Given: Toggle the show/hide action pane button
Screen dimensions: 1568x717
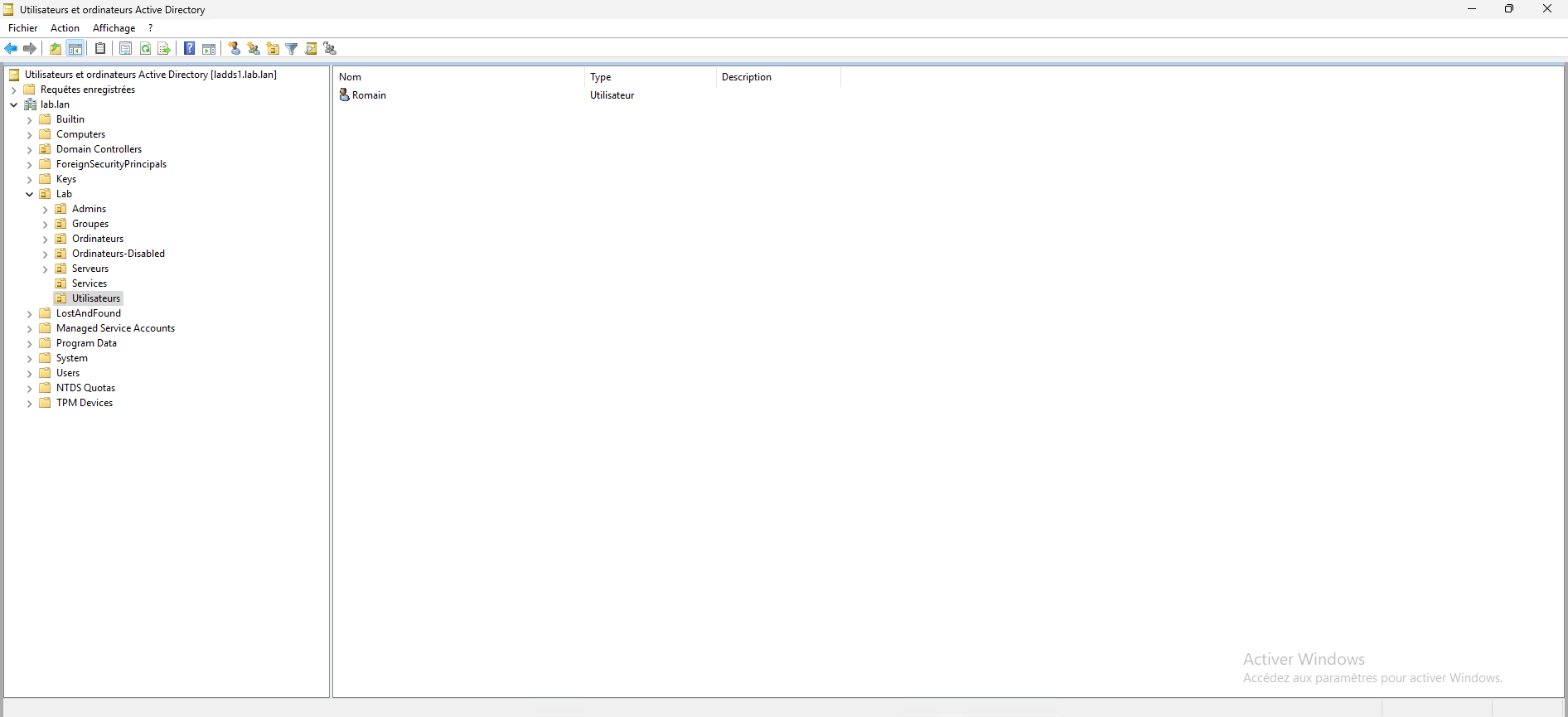Looking at the screenshot, I should [209, 49].
